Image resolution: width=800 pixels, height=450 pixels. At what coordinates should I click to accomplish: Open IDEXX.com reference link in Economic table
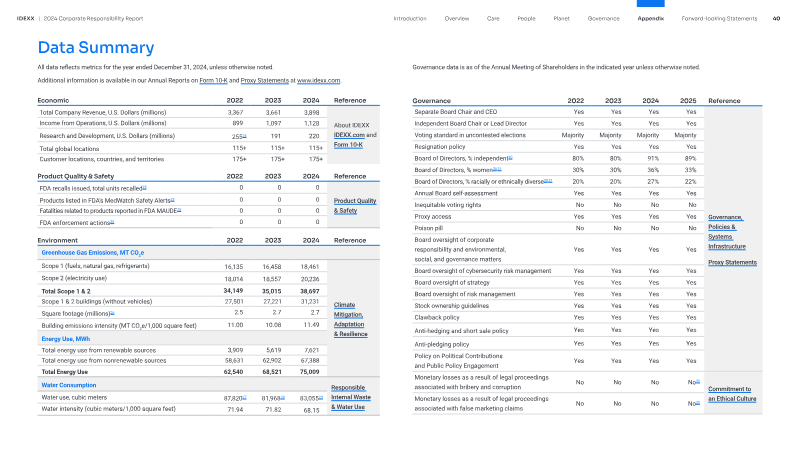tap(347, 134)
